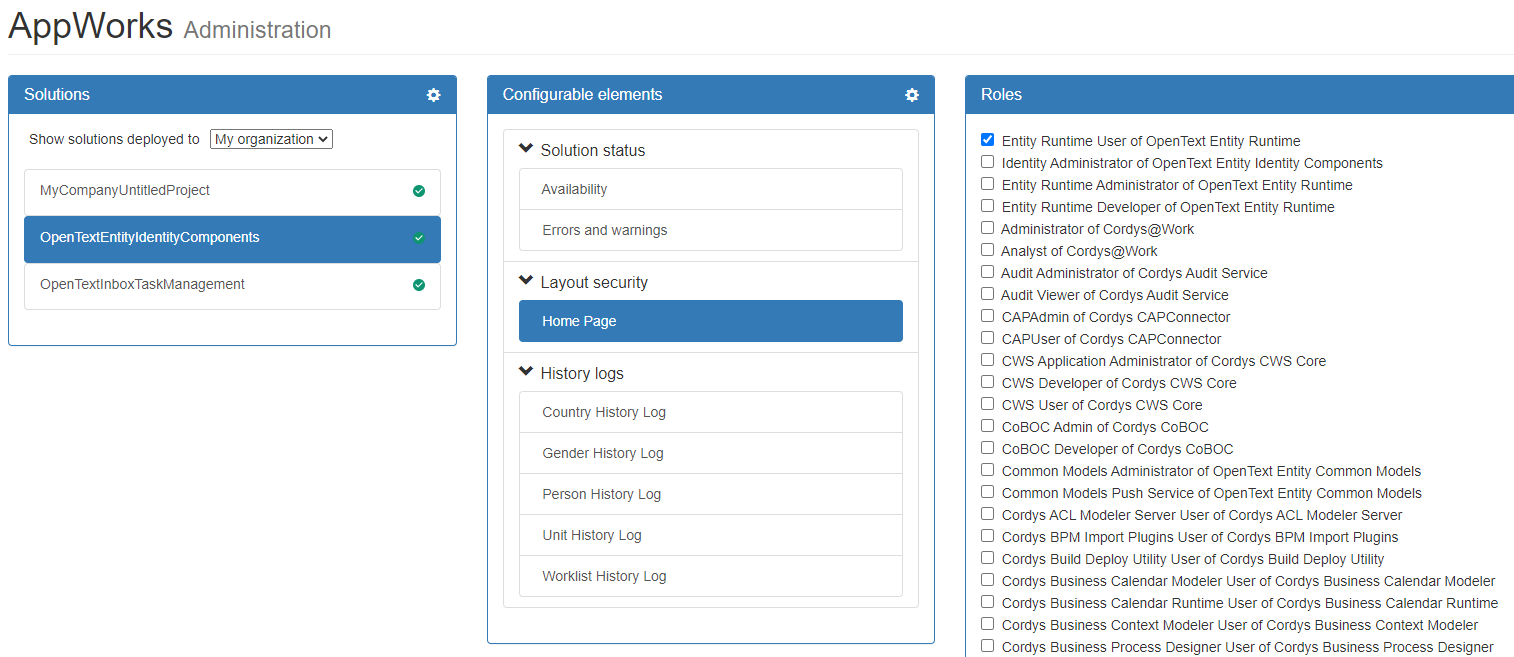The image size is (1514, 657).
Task: Open Worklist History Log entry
Action: click(604, 576)
